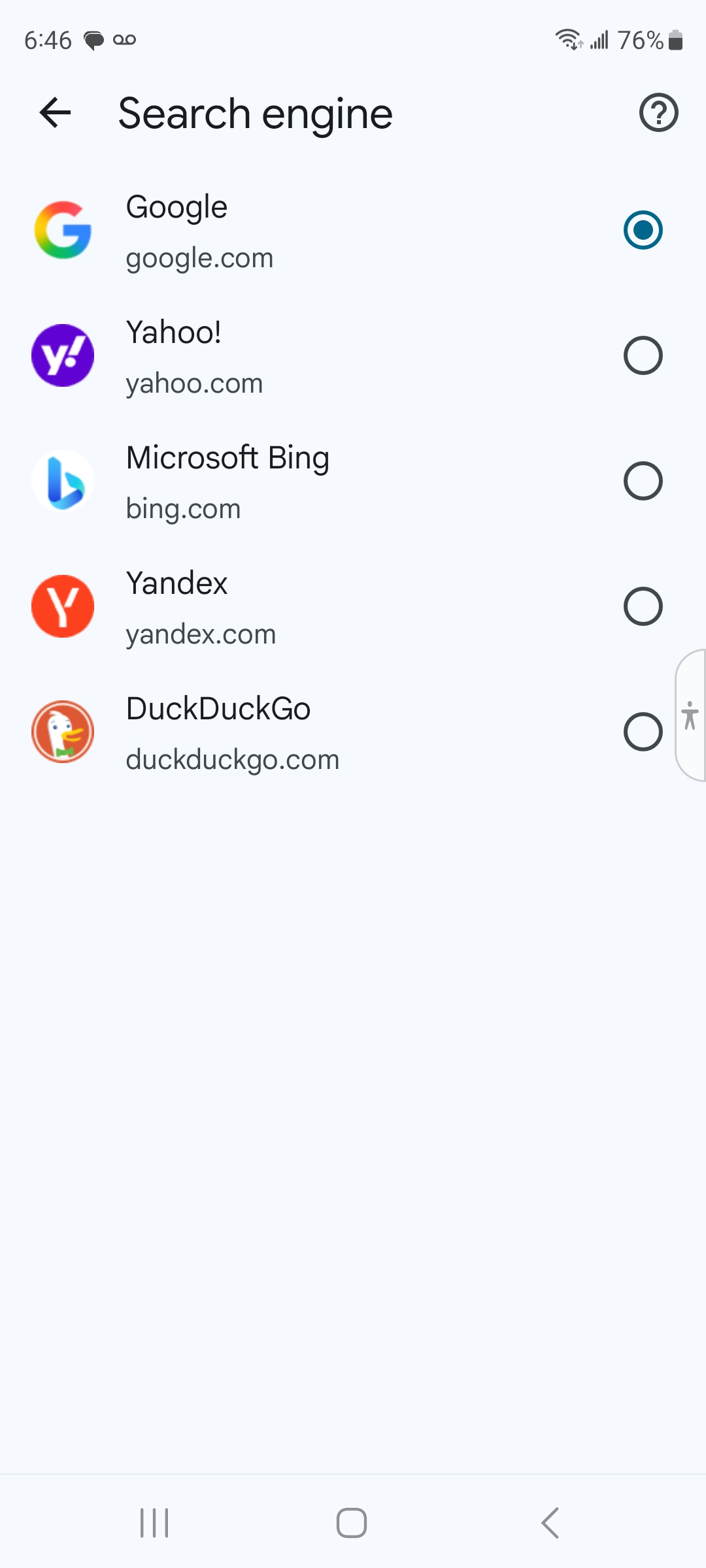Select the Google radio button
Viewport: 706px width, 1568px height.
point(643,230)
